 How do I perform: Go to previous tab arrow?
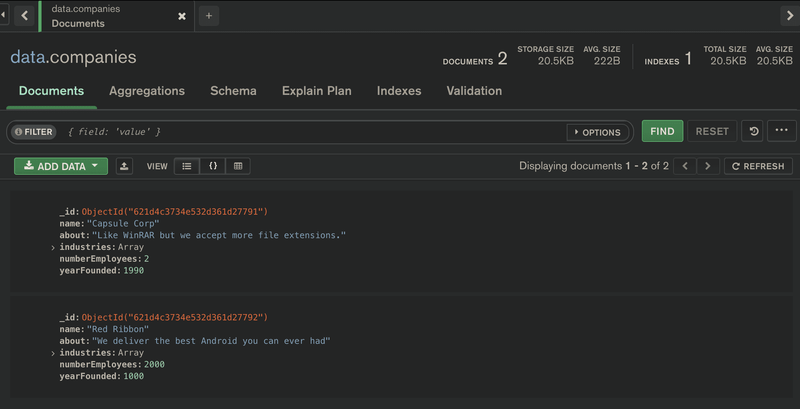point(24,16)
